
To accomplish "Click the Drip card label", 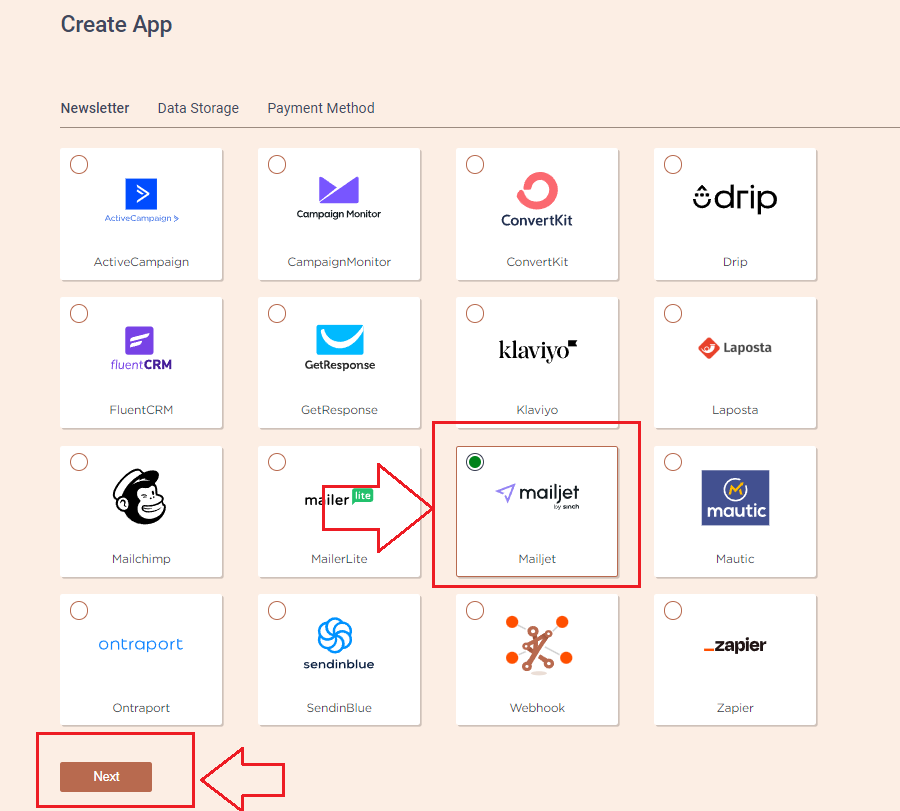I will (735, 262).
